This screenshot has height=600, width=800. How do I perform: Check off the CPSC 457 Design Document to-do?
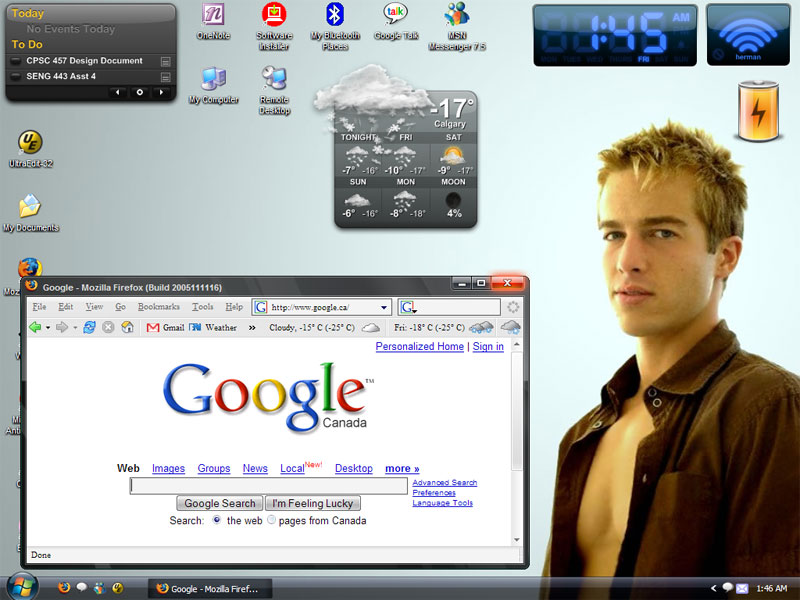pos(16,61)
